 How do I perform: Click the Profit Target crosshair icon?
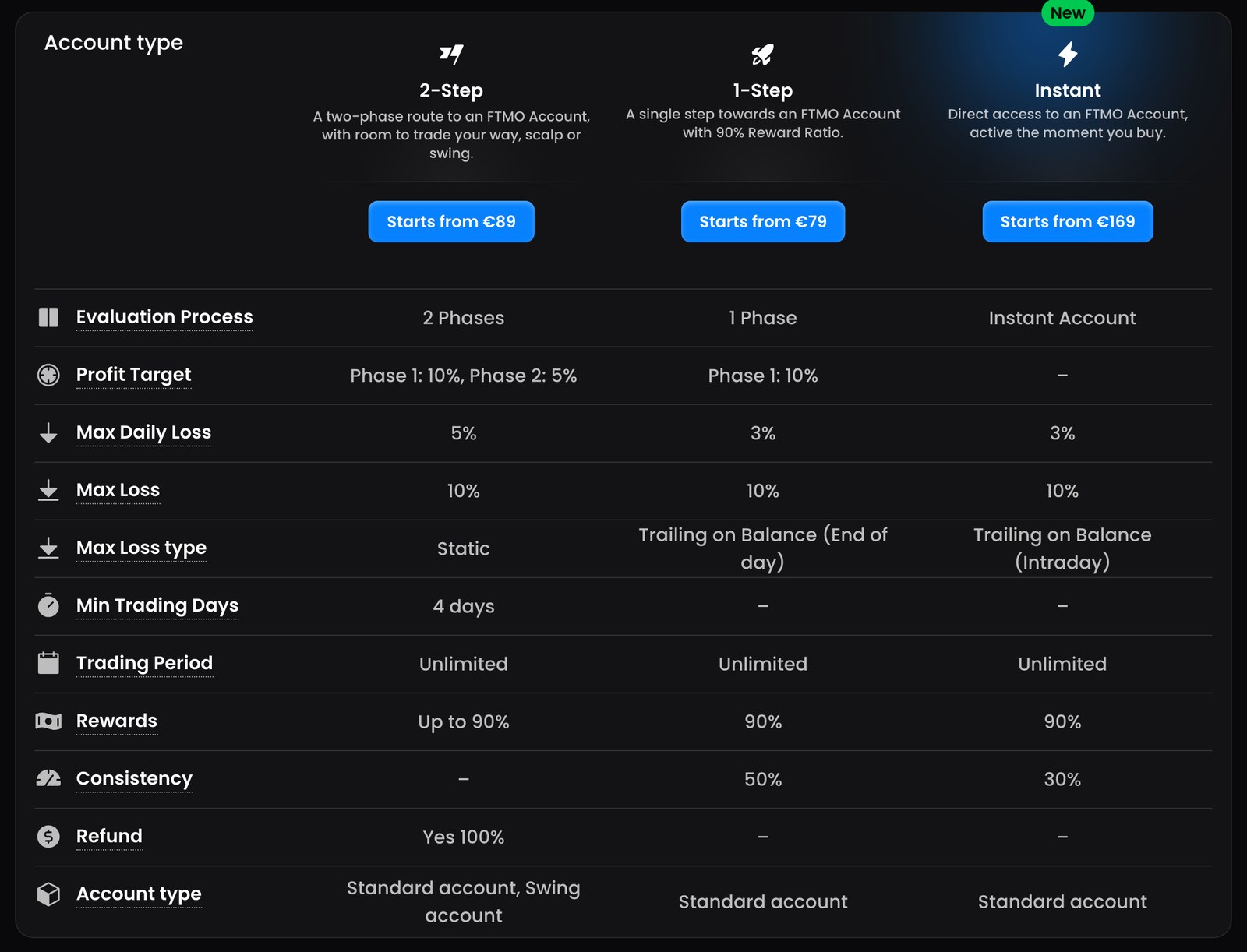tap(48, 375)
